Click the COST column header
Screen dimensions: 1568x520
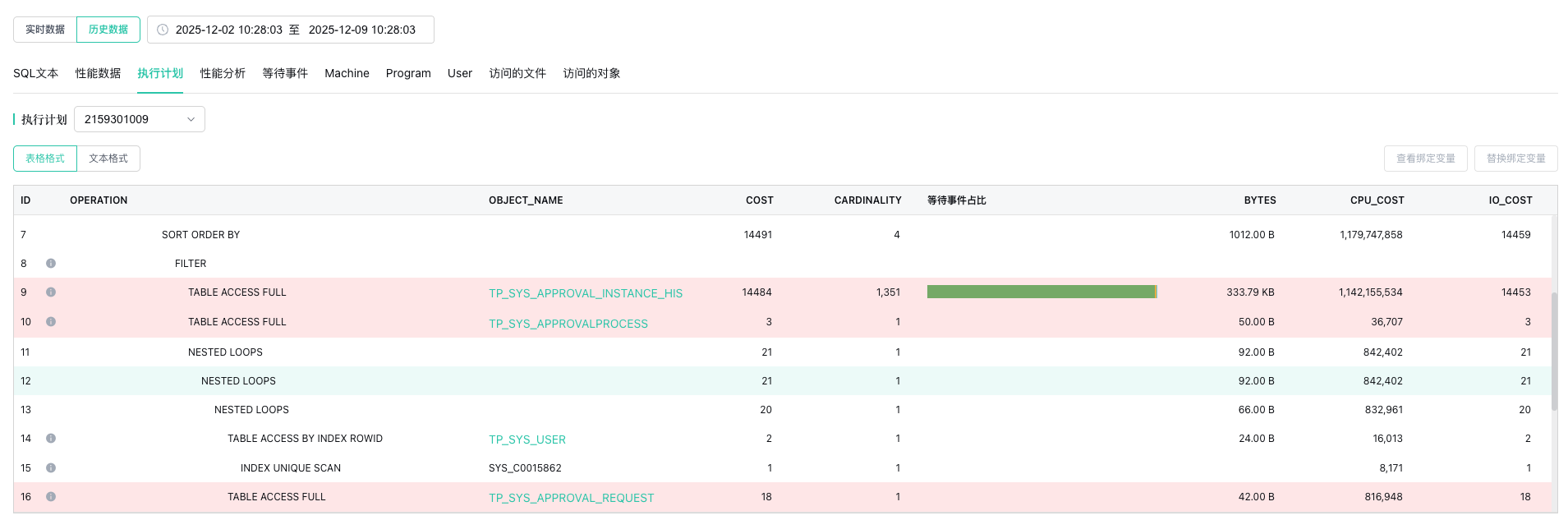[760, 200]
